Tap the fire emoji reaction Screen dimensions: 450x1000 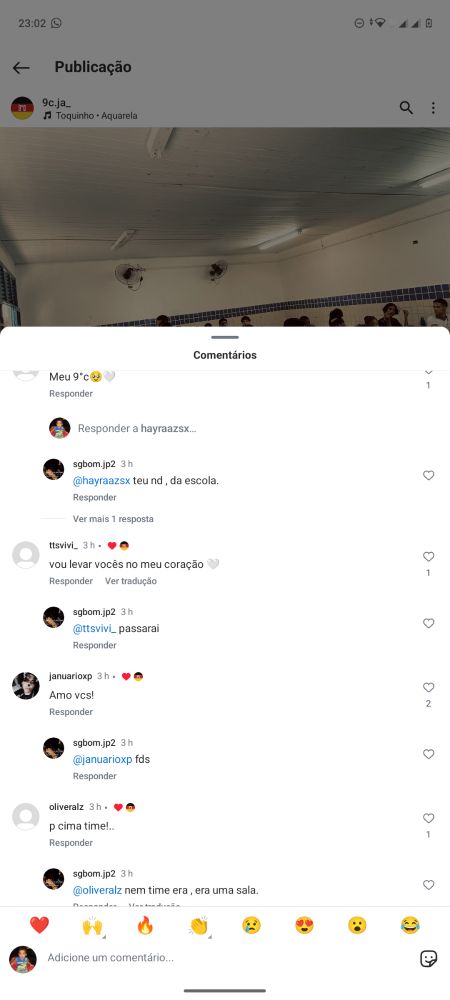(145, 925)
